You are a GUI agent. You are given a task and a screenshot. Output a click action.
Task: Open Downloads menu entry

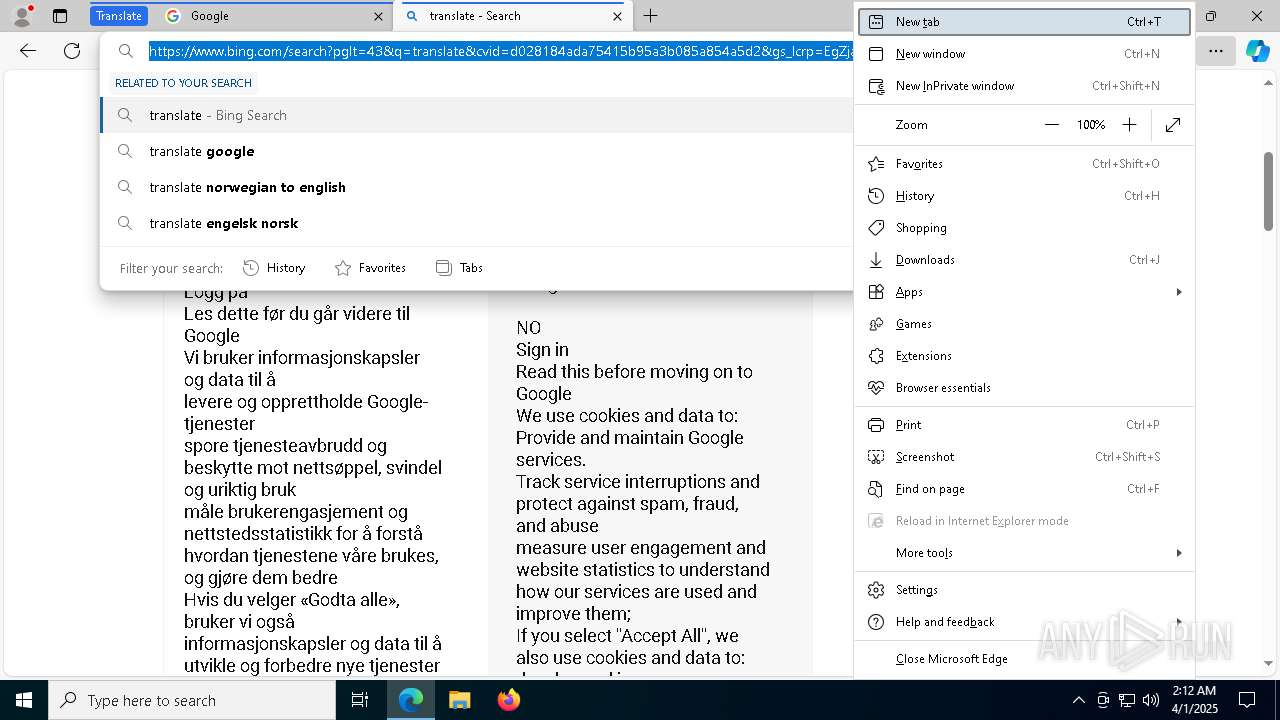tap(1025, 260)
